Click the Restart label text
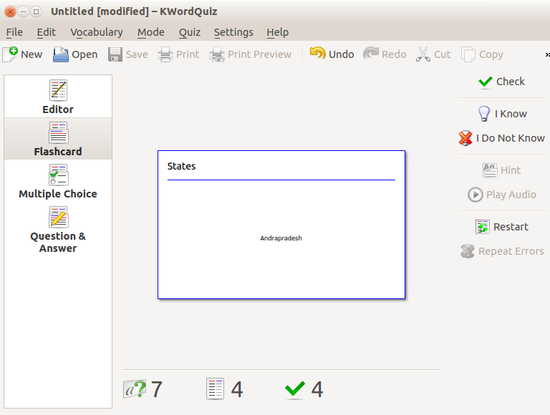The image size is (550, 415). pyautogui.click(x=511, y=227)
